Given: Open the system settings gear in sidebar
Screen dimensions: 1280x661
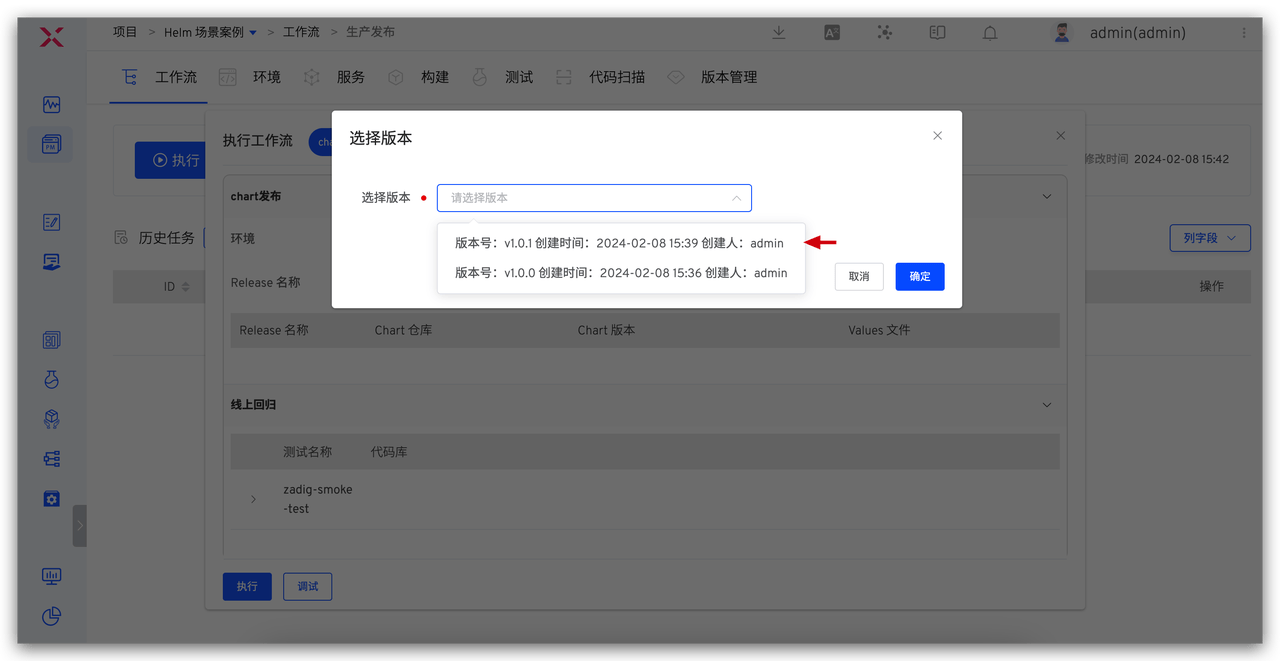Looking at the screenshot, I should (x=52, y=498).
